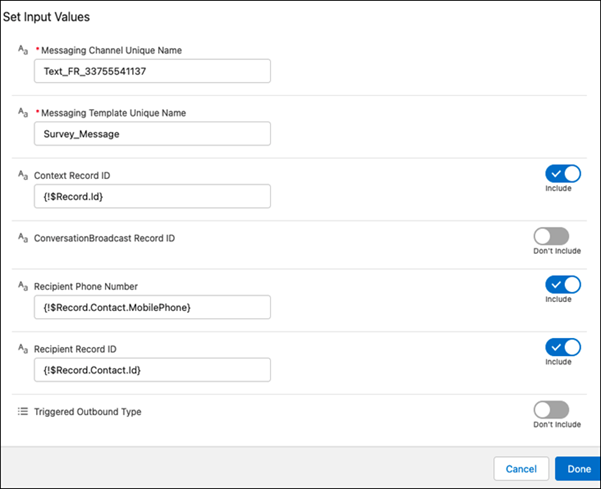Select the ConversationBroadcast Record ID label

[104, 238]
